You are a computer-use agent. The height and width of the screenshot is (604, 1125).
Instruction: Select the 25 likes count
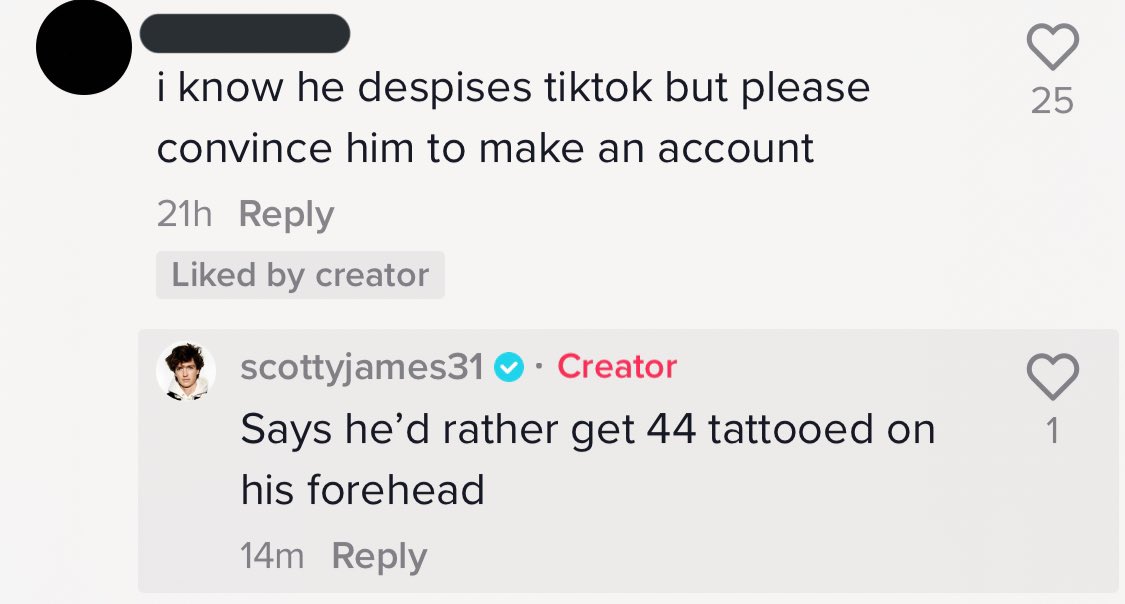[1053, 100]
